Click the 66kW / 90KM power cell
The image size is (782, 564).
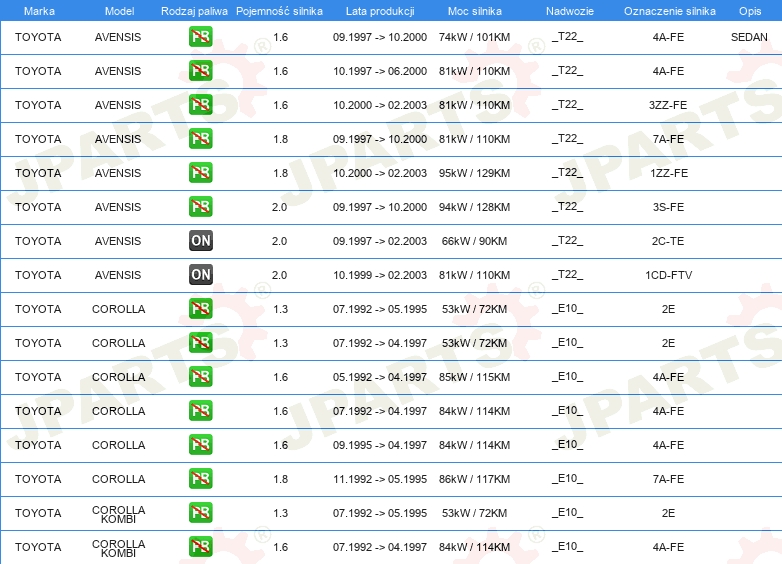coord(474,241)
